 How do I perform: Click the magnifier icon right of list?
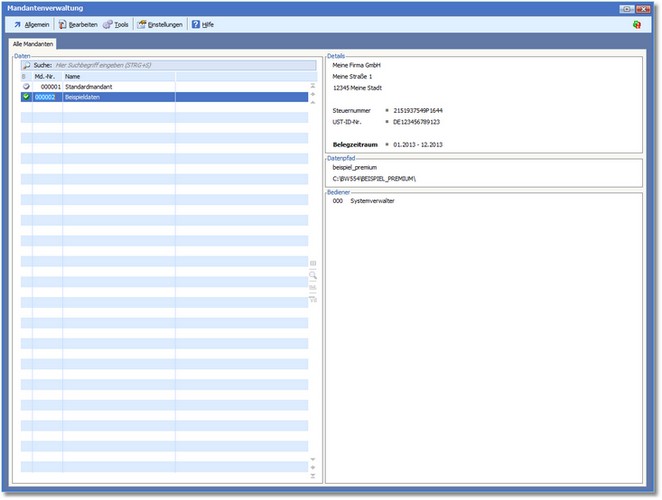[x=313, y=274]
